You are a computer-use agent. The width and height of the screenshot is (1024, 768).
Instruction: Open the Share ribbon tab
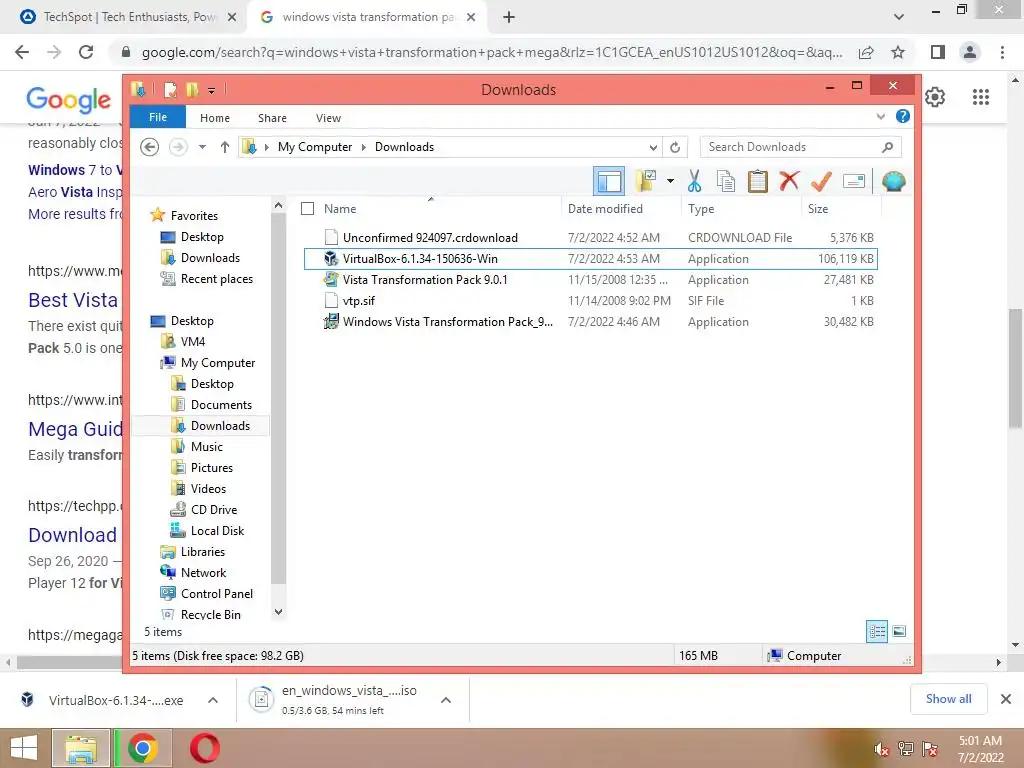tap(272, 118)
